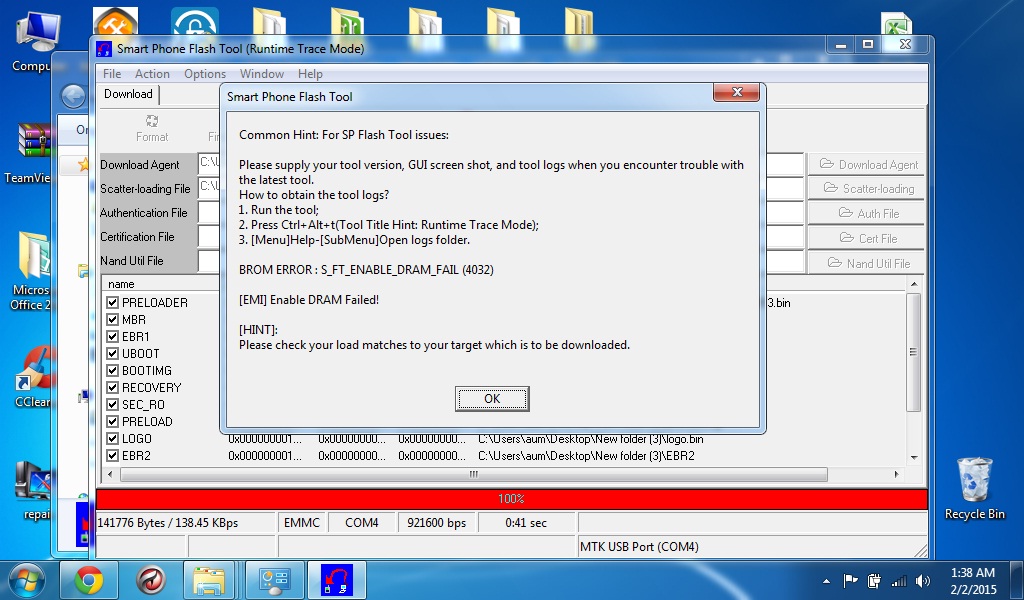
Task: Click the network signal tray icon
Action: tap(899, 580)
